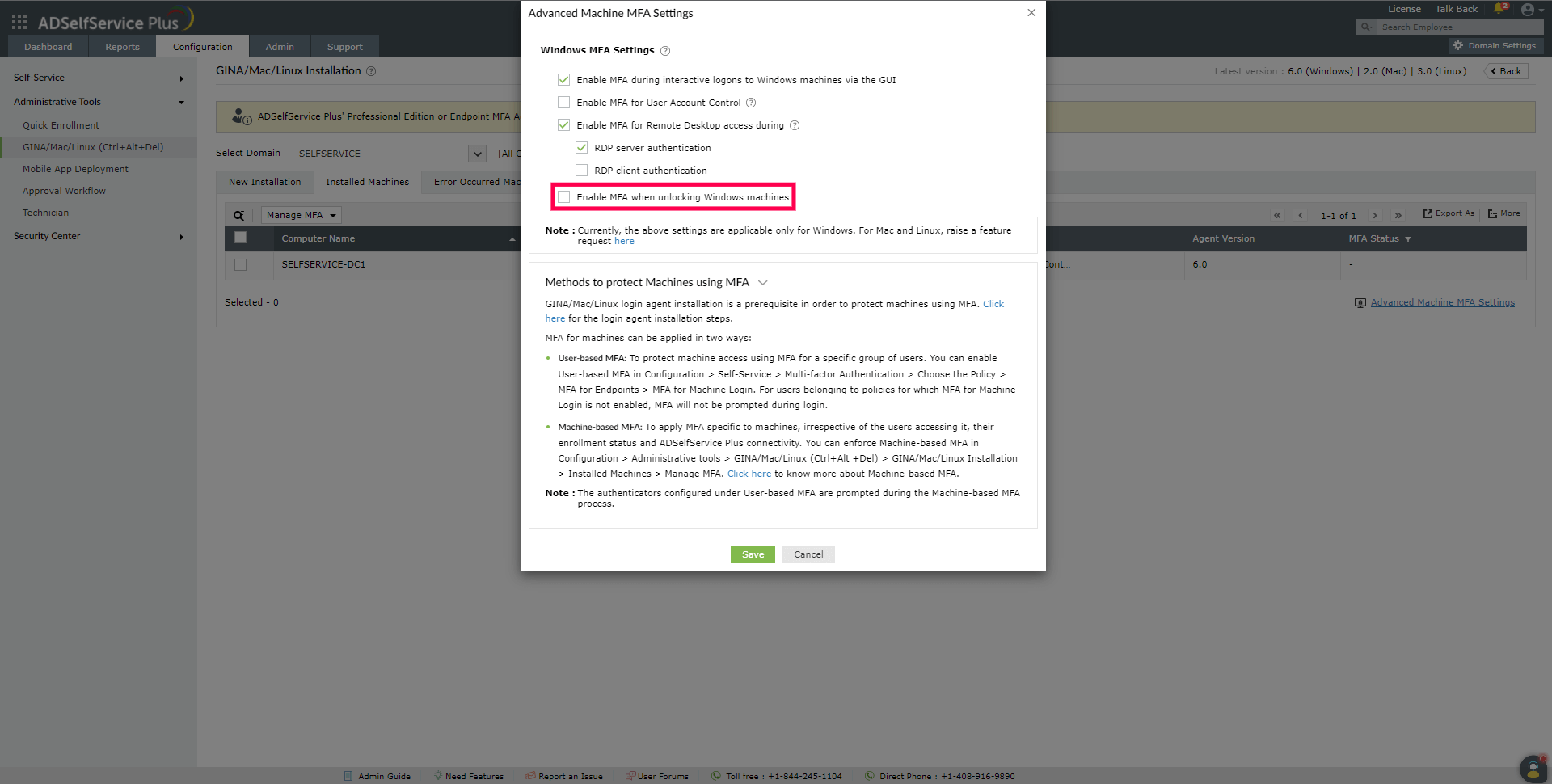Uncheck RDP server authentication
1552x784 pixels.
click(x=582, y=148)
